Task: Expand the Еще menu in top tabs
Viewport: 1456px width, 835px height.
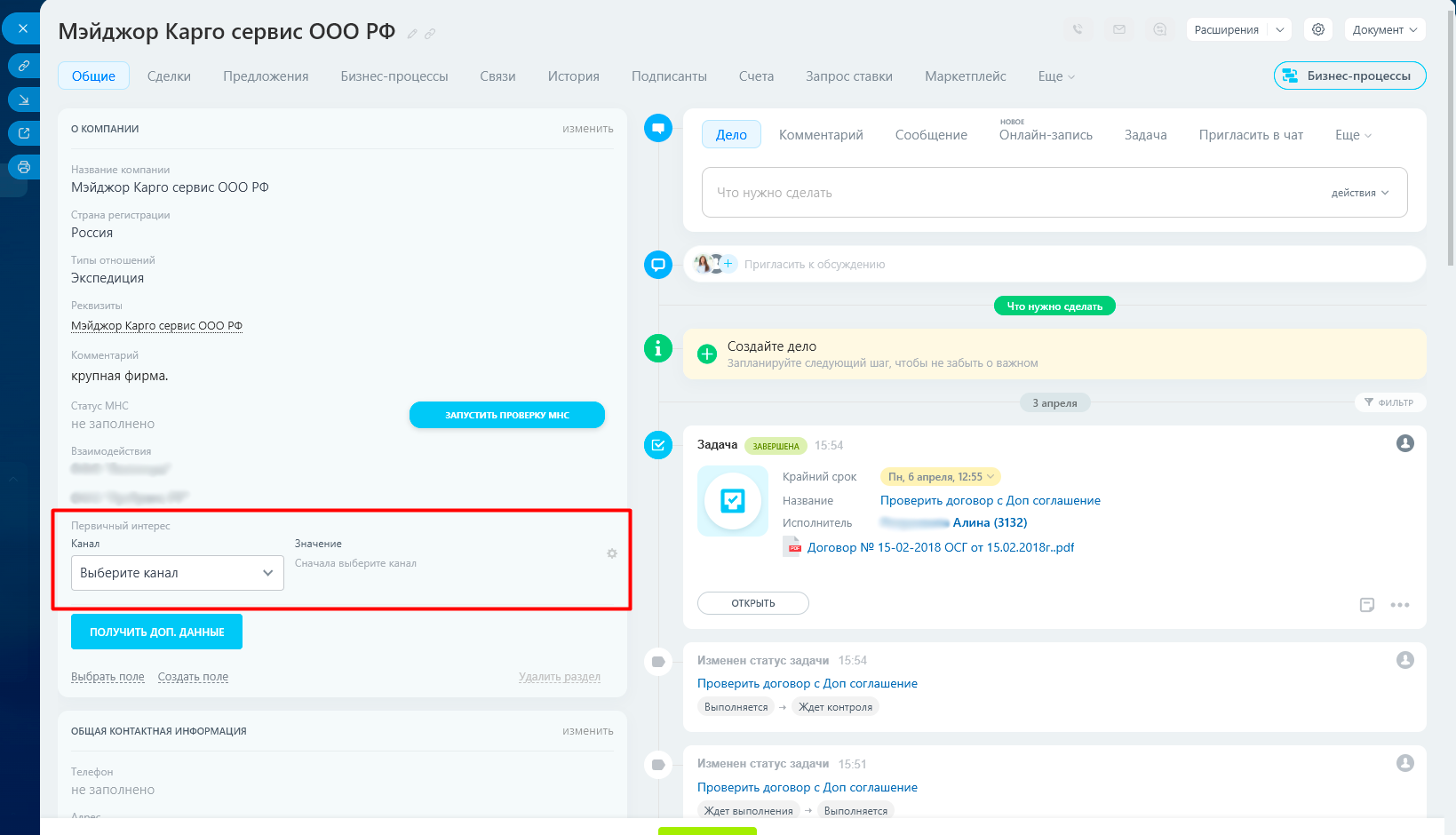Action: pyautogui.click(x=1056, y=76)
